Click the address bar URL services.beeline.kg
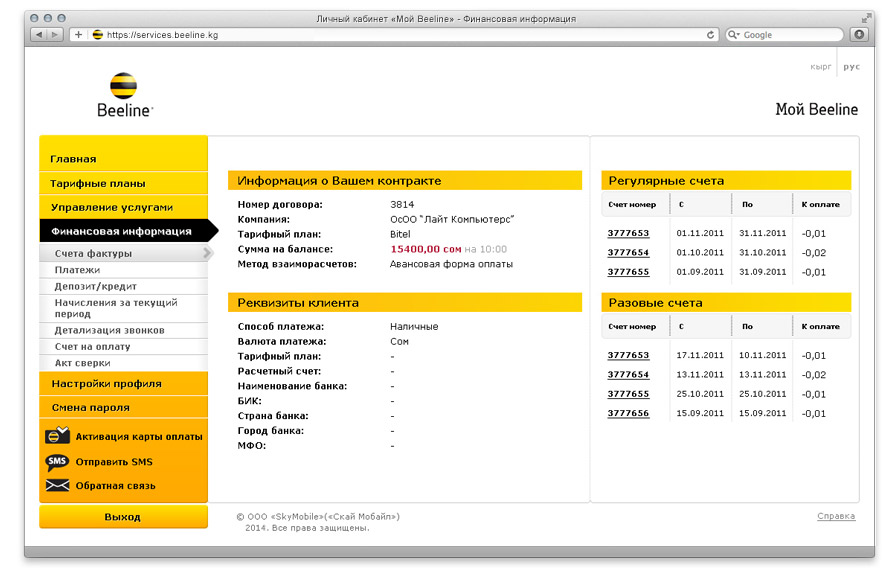894x574 pixels. coord(162,35)
